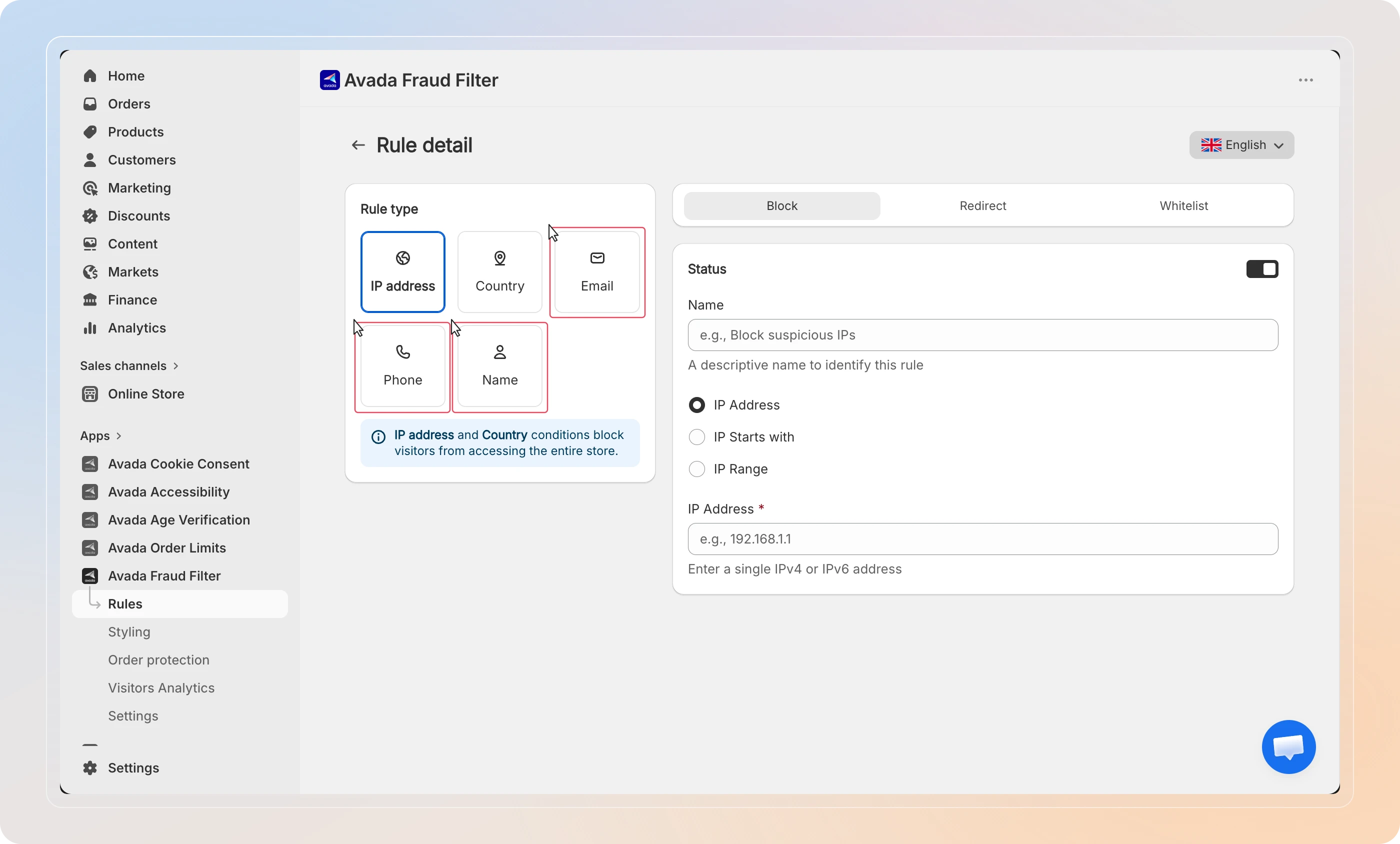Open the Marketing page link
Image resolution: width=1400 pixels, height=844 pixels.
click(139, 188)
